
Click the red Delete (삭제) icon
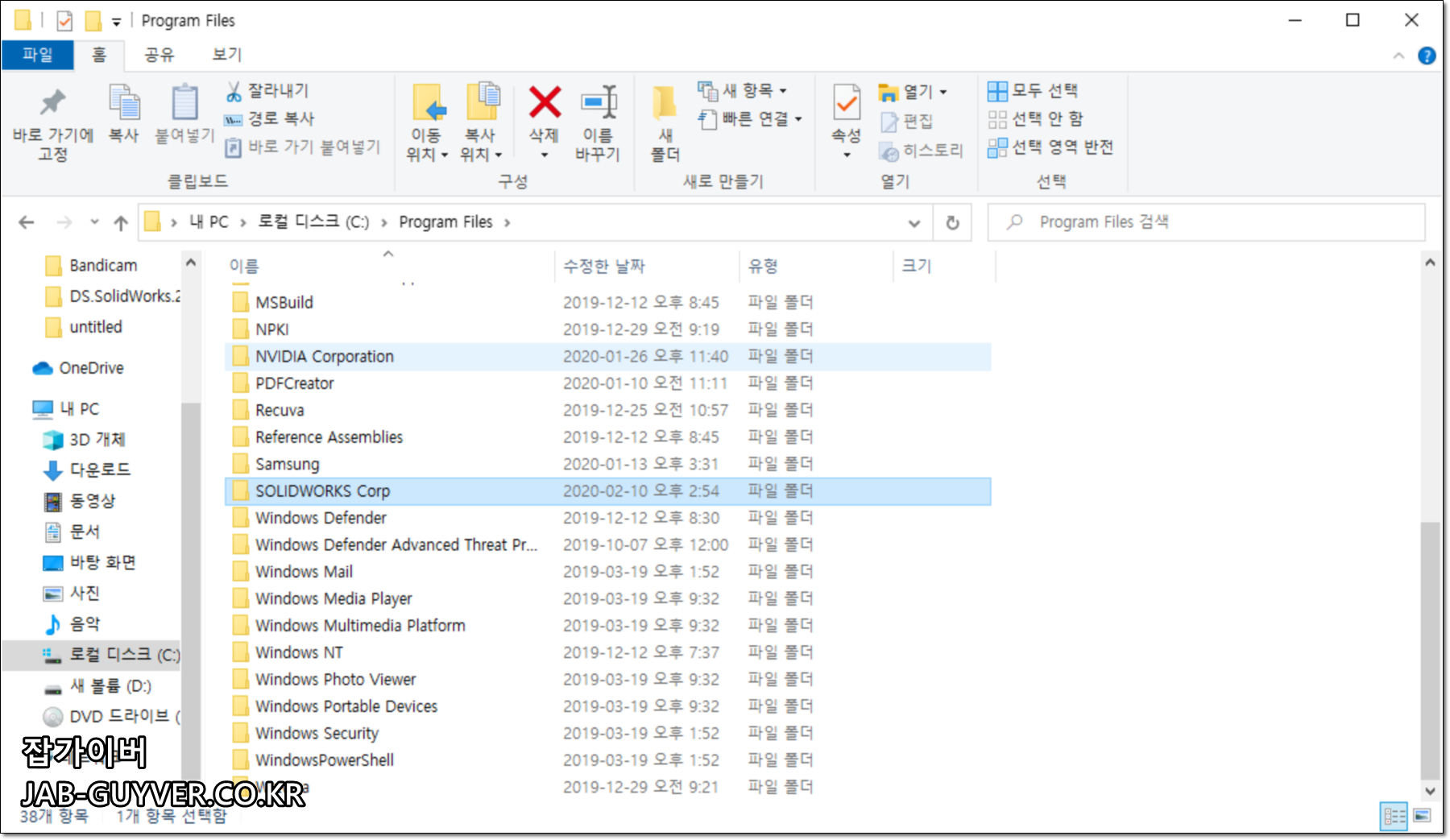545,102
